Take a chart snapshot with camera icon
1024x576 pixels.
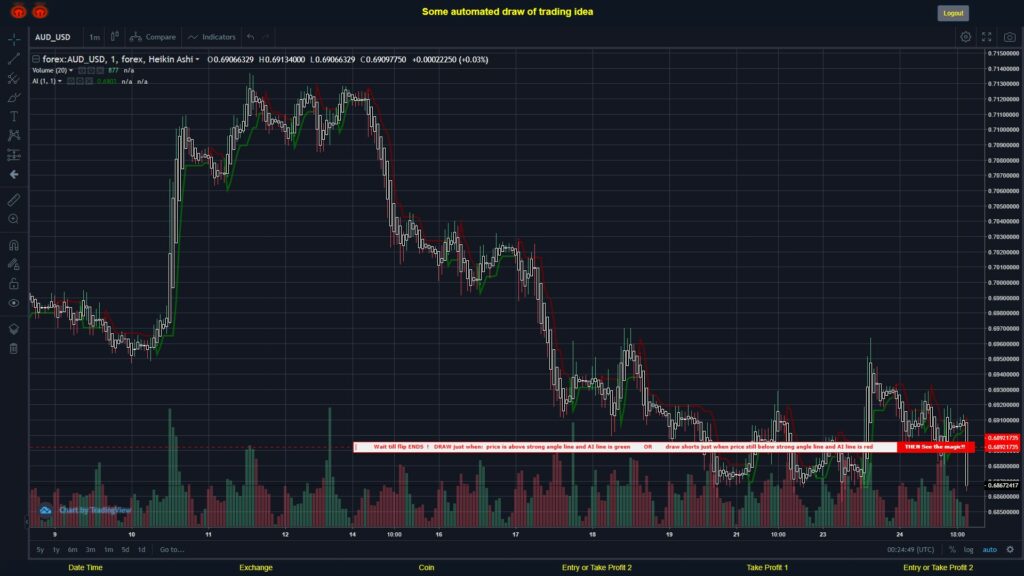tap(1010, 37)
